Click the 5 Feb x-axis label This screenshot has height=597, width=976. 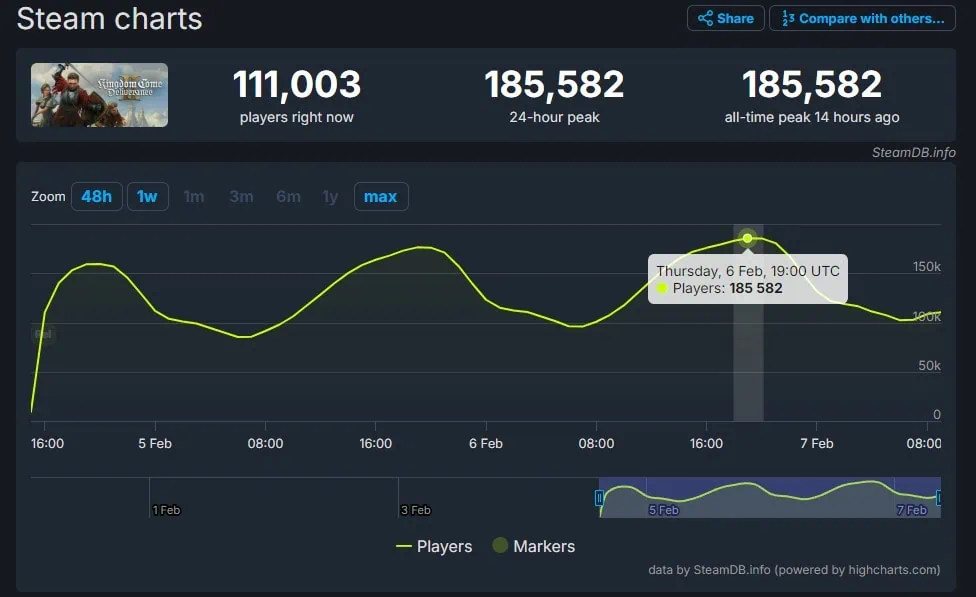click(x=155, y=443)
